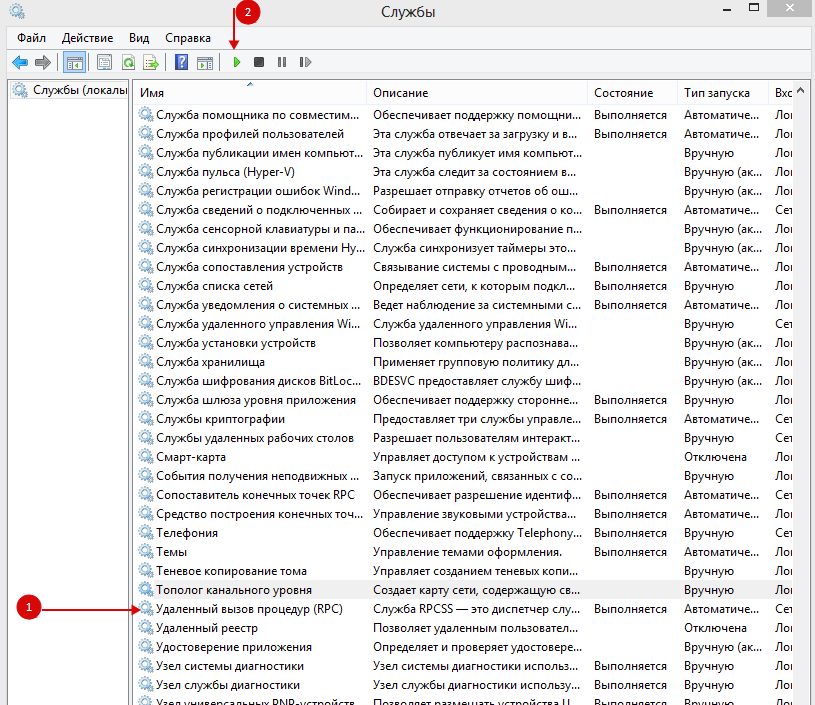The height and width of the screenshot is (705, 815).
Task: Click the blue Back arrow in toolbar
Action: [19, 62]
